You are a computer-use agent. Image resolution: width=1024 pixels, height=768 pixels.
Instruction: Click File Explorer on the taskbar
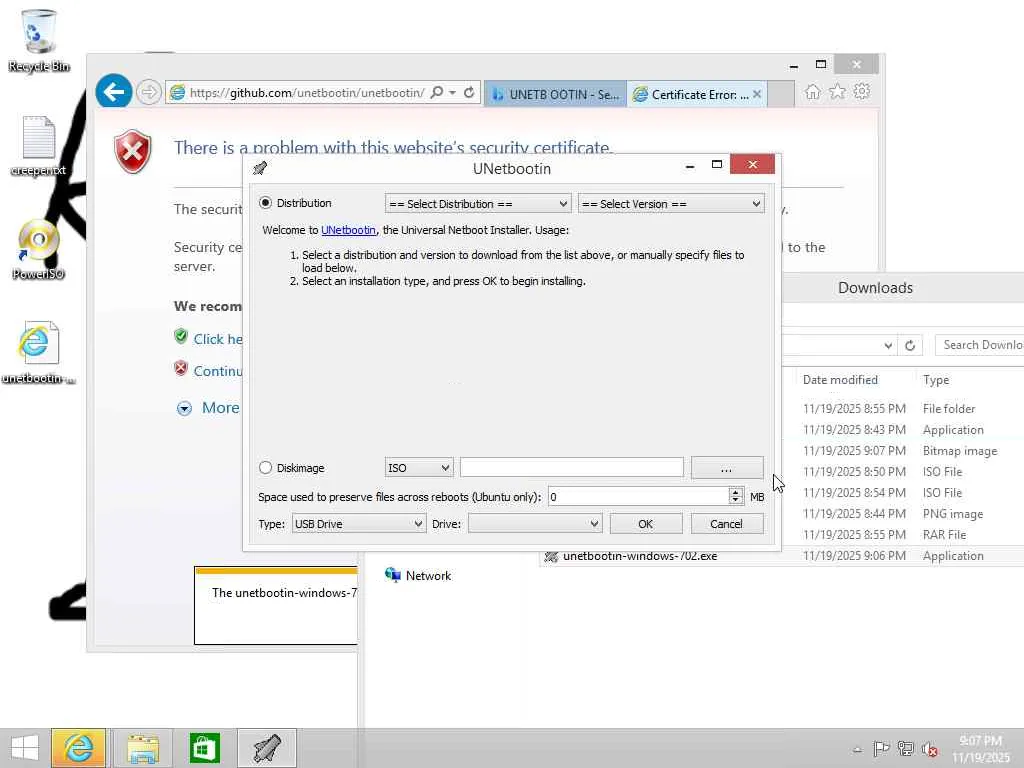pyautogui.click(x=142, y=748)
